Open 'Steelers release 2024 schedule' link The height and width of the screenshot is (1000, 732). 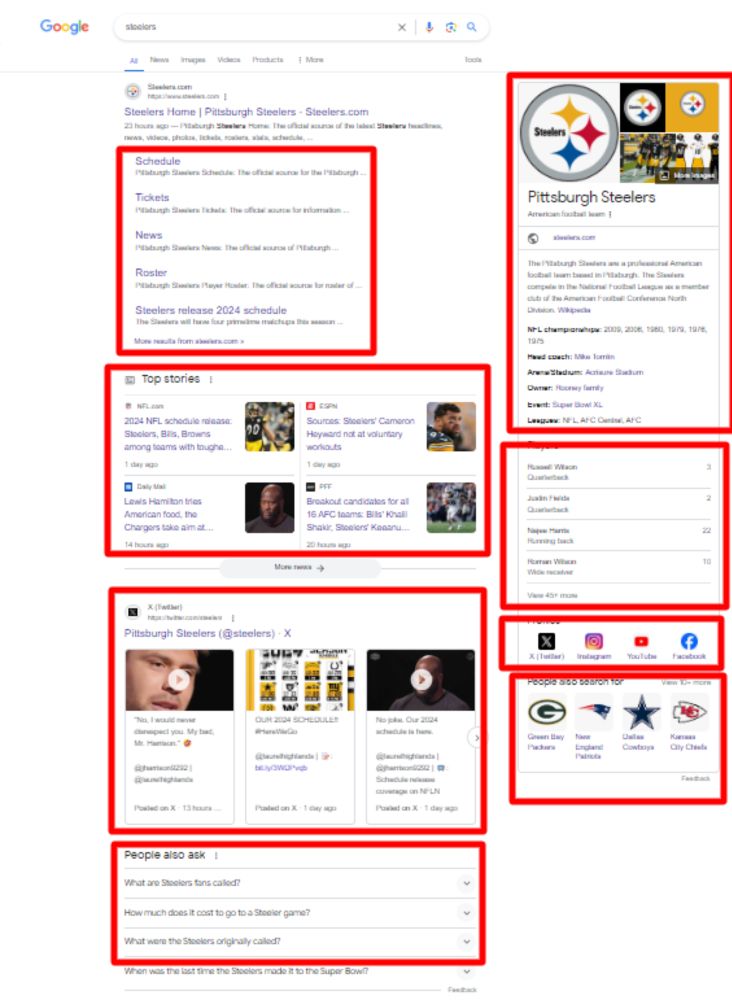tap(211, 310)
